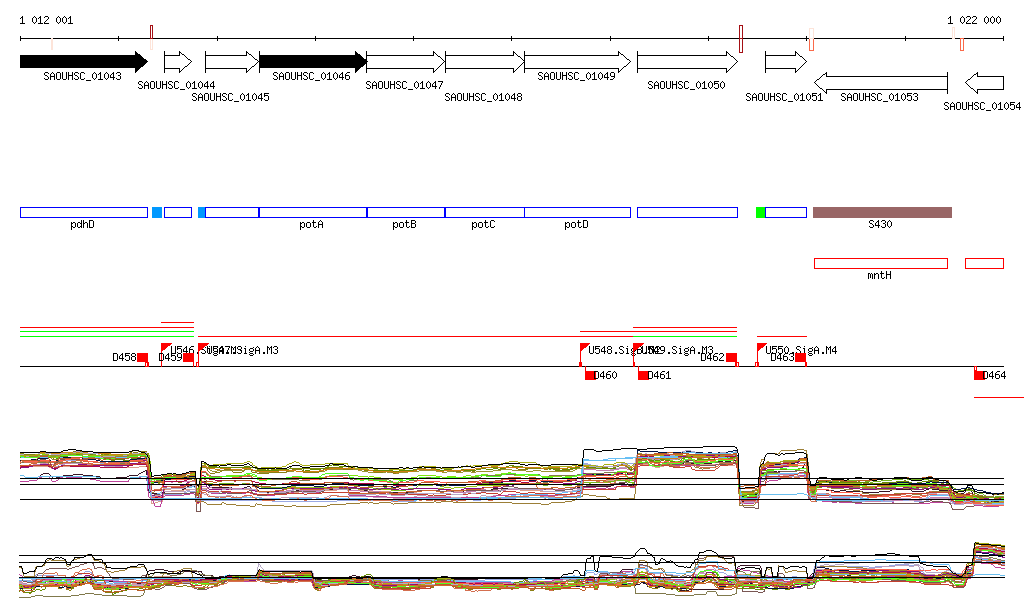This screenshot has height=611, width=1024.
Task: Select the U550 SigA promoter flag
Action: [761, 348]
